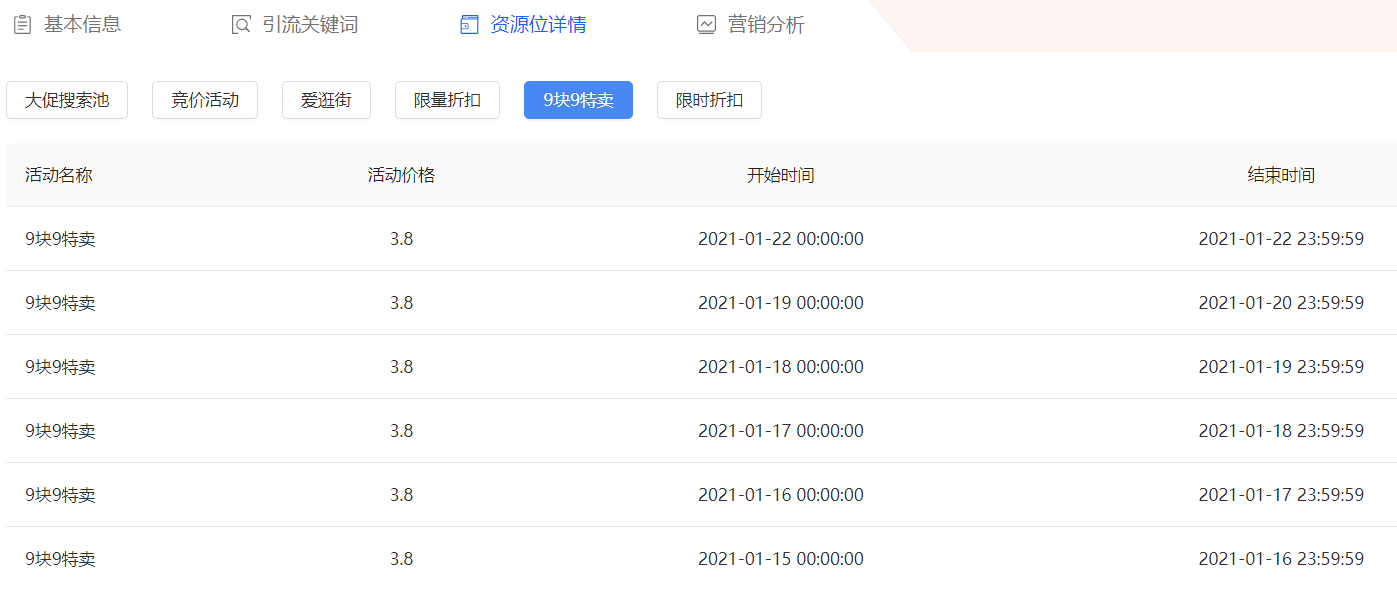Select the 竞价活动 filter button
Viewport: 1397px width, 590px height.
205,100
